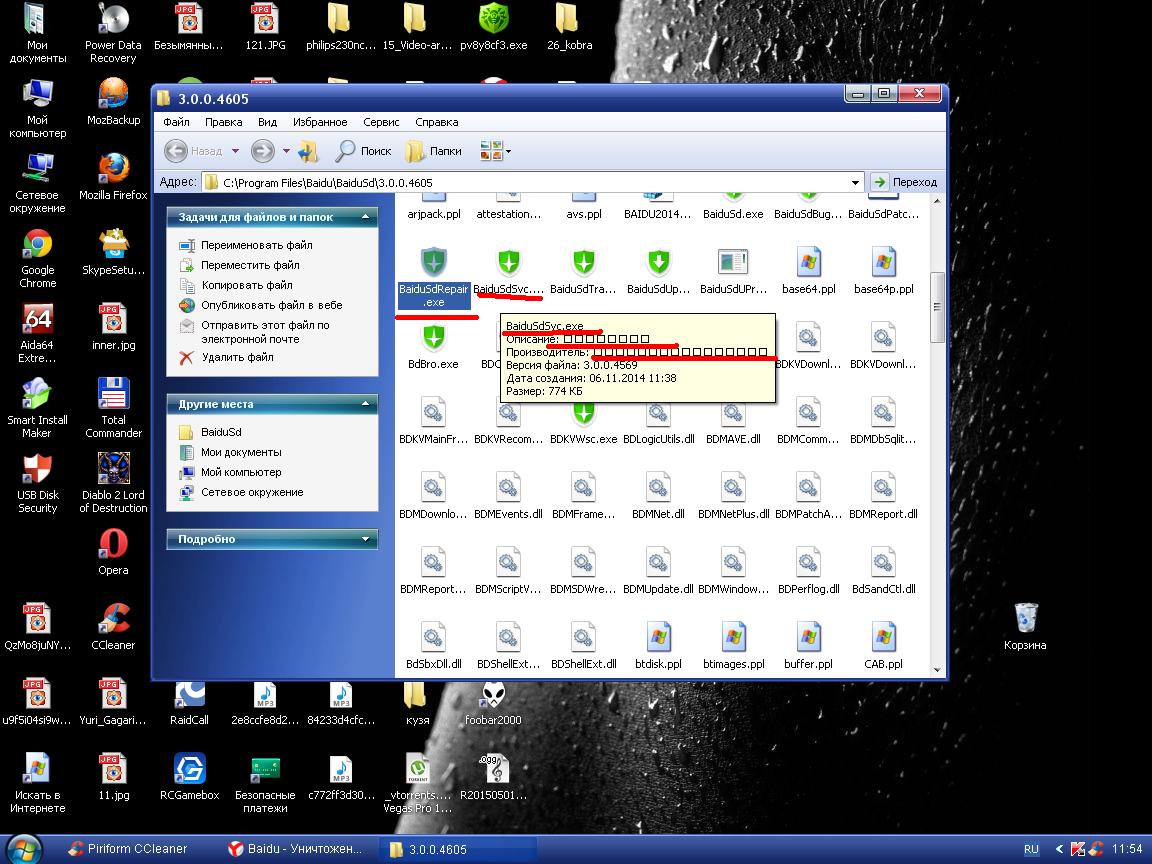The height and width of the screenshot is (864, 1152).
Task: Click the file list vertical scrollbar thumb
Action: 937,307
